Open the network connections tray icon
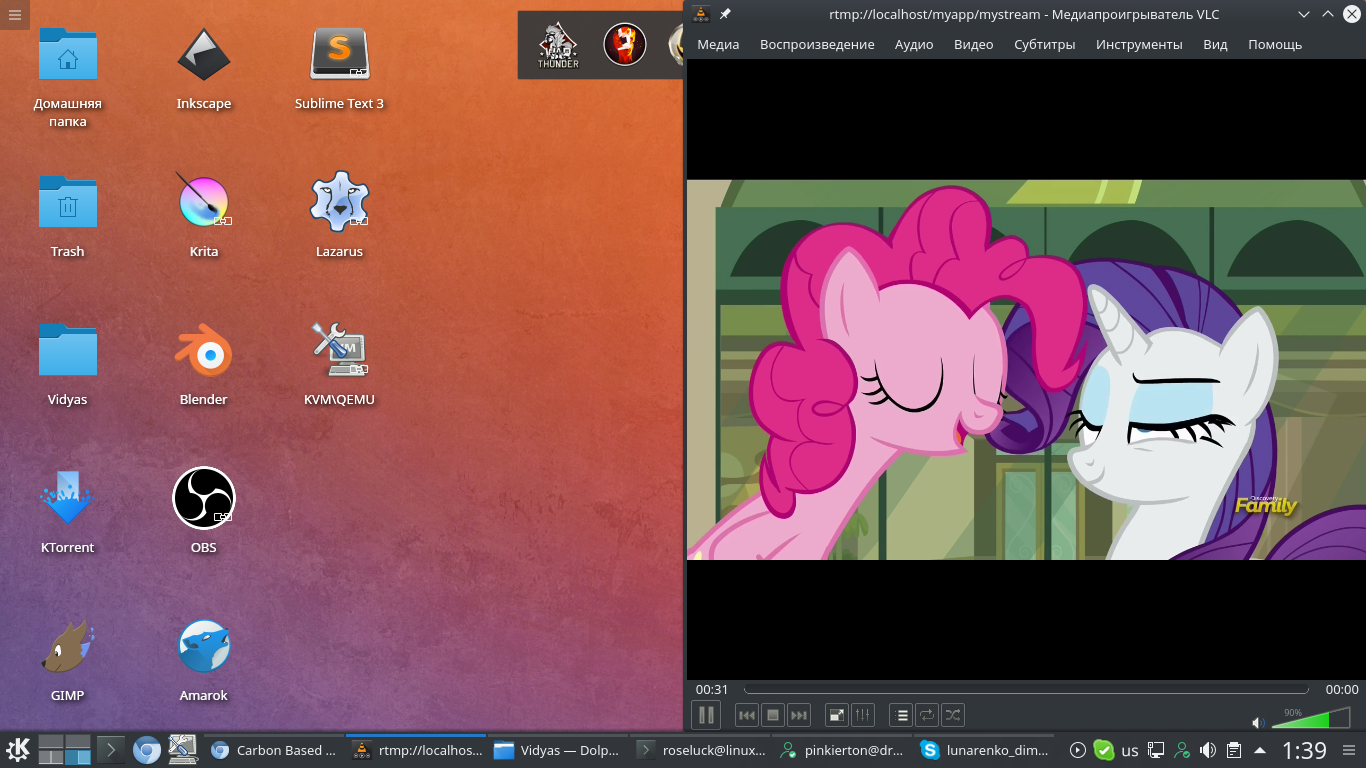 [x=1156, y=750]
